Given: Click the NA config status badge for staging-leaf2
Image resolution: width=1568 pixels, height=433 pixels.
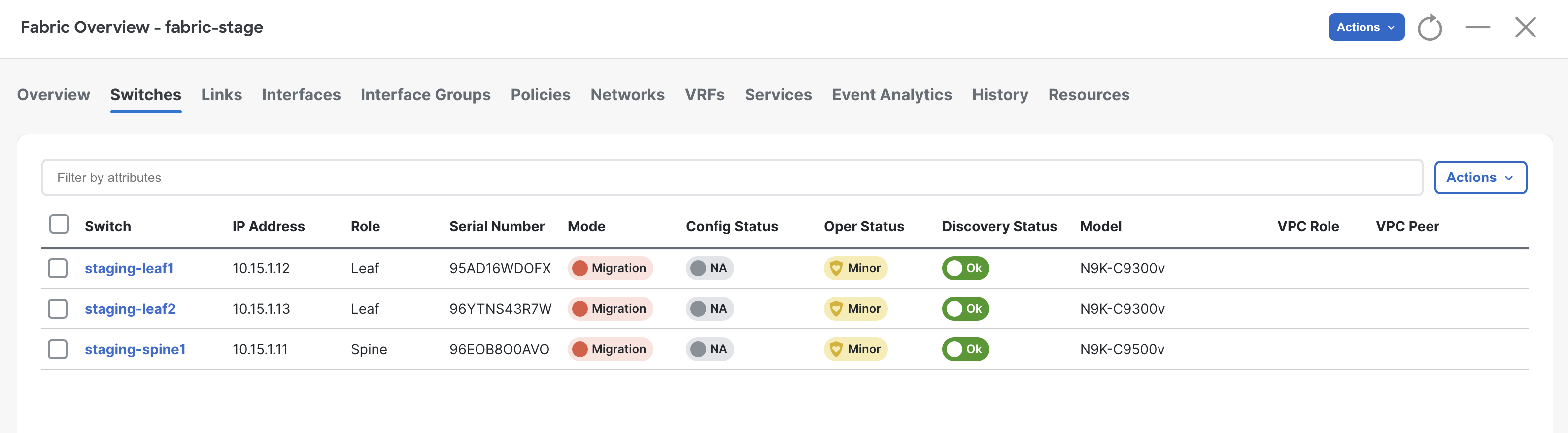Looking at the screenshot, I should point(710,309).
